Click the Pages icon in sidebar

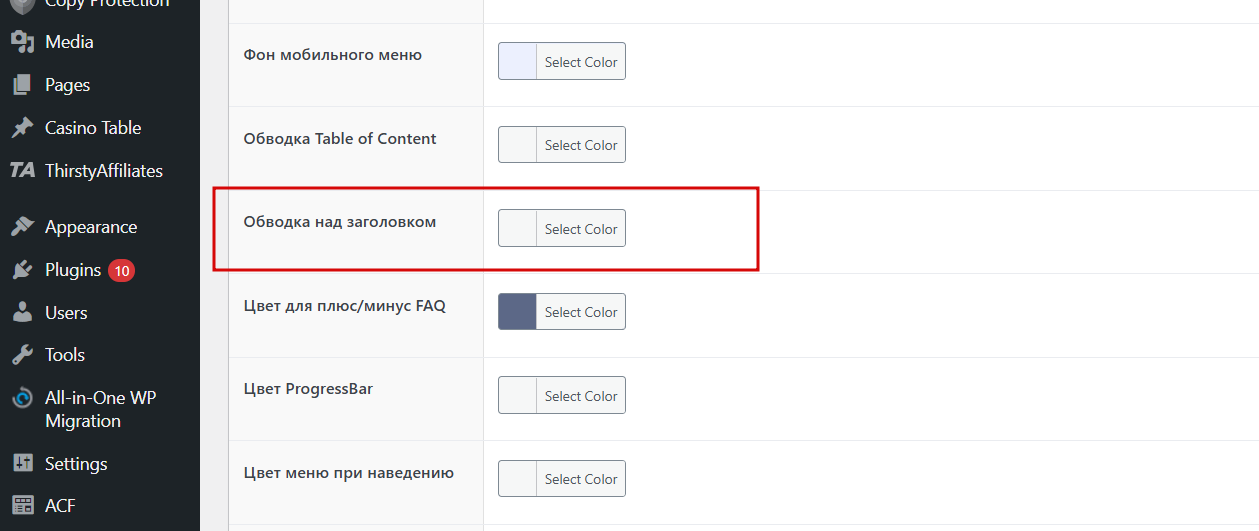22,85
